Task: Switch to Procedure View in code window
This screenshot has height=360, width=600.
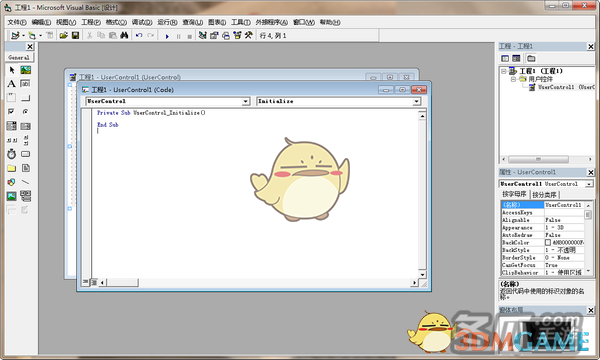Action: pos(85,282)
